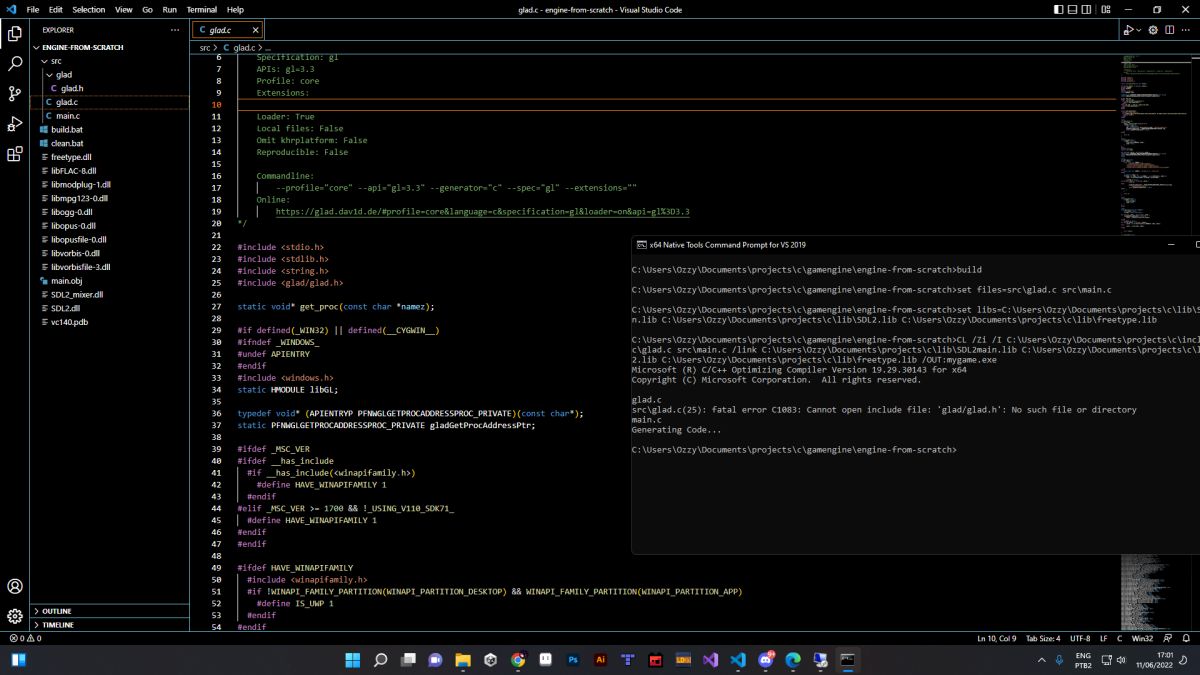The height and width of the screenshot is (675, 1200).
Task: Open the Explorer view in activity bar
Action: [15, 33]
